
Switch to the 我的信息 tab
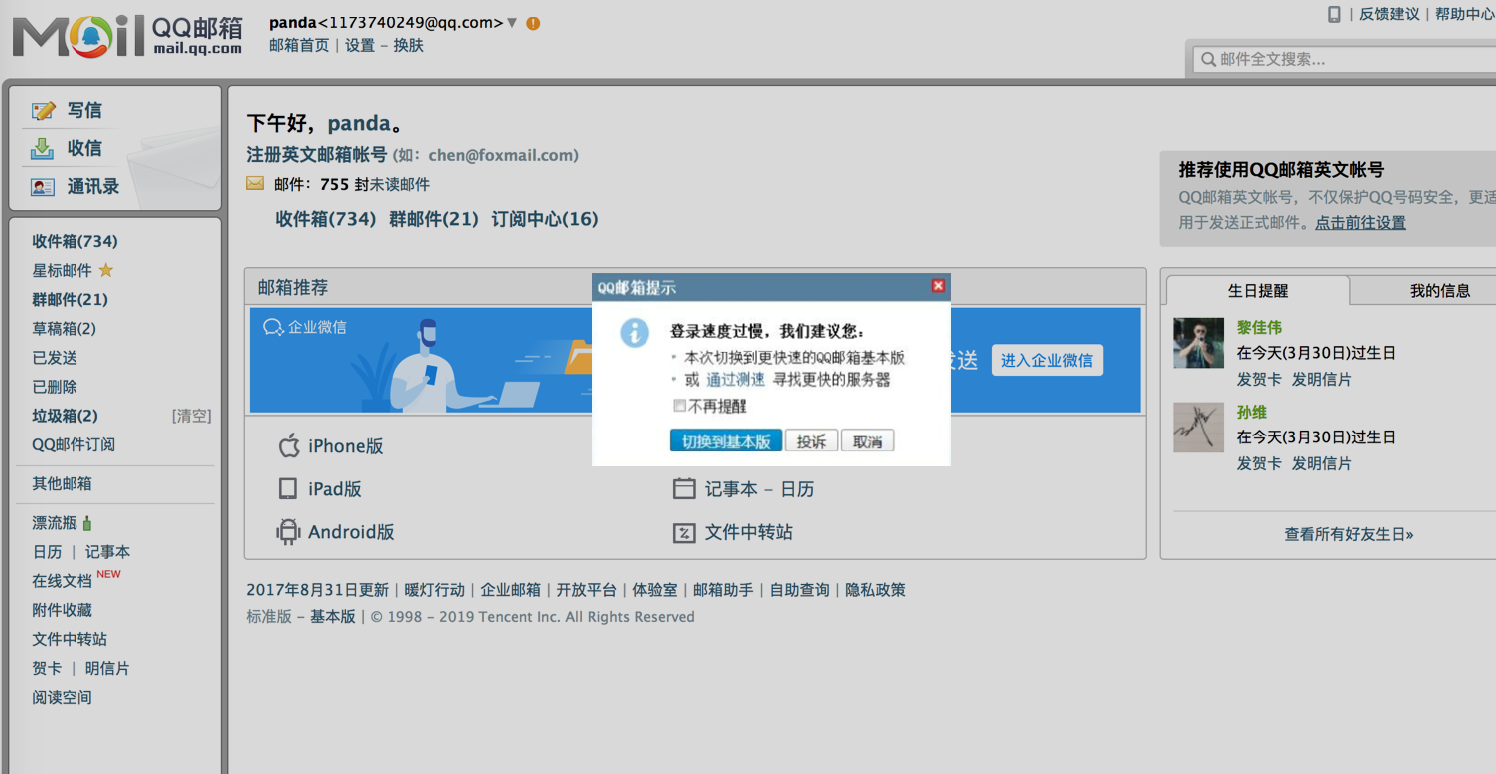coord(1439,291)
